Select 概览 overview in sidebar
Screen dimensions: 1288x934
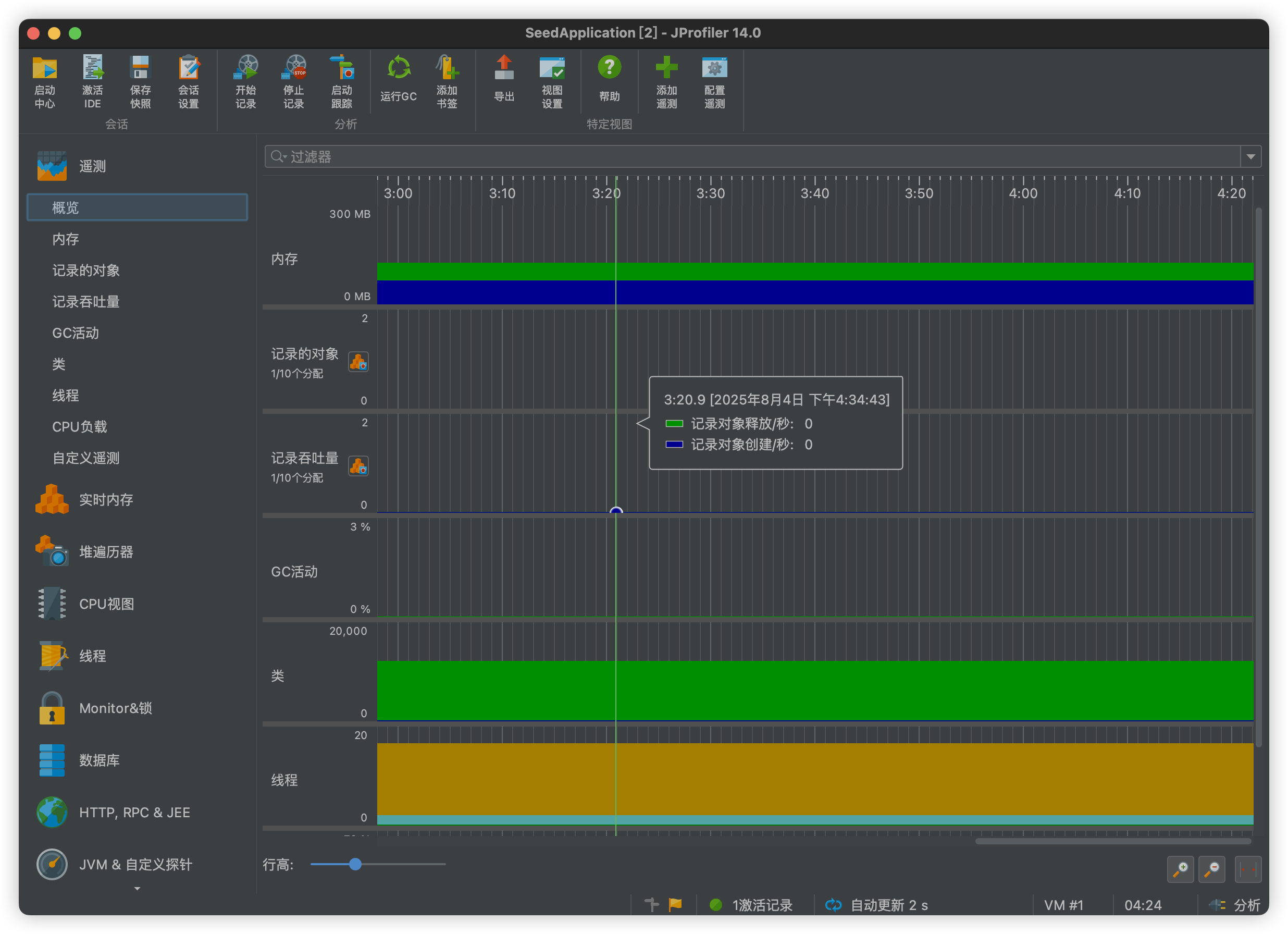(x=137, y=207)
